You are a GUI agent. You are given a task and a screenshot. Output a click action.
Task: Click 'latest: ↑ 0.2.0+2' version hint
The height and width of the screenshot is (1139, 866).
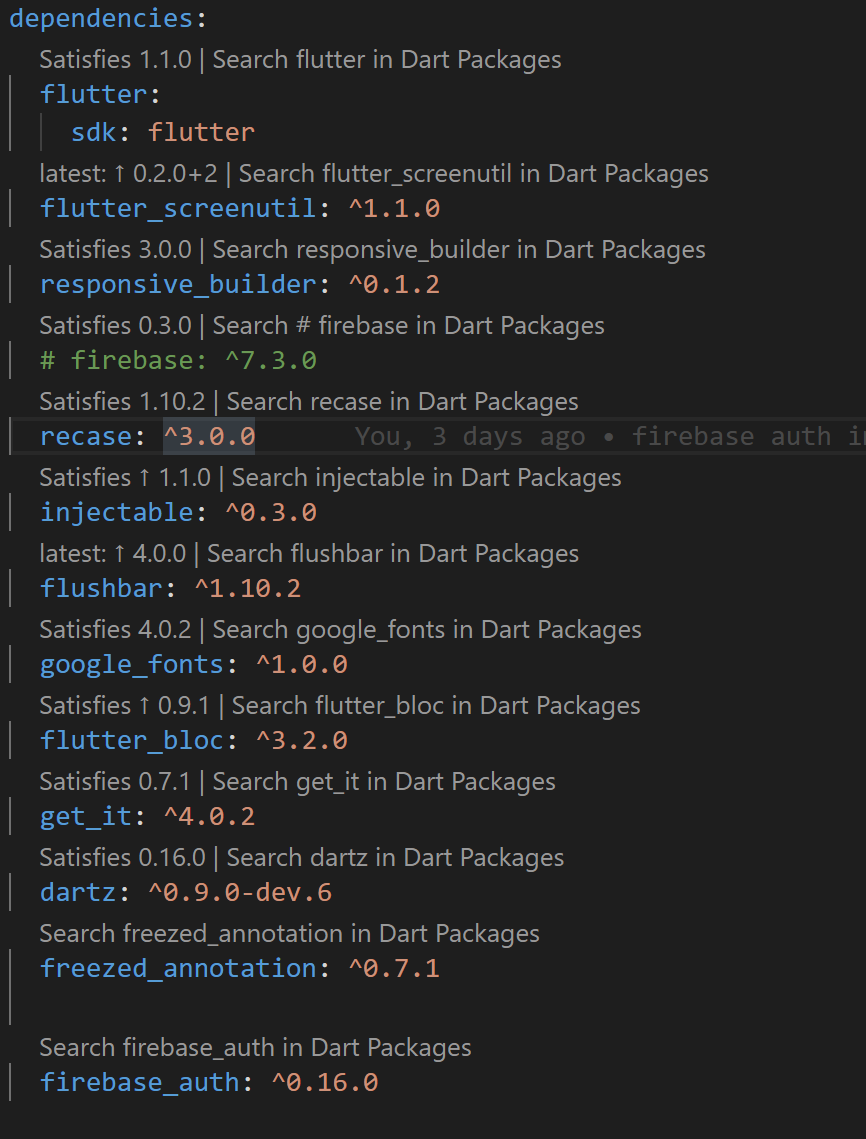[x=129, y=174]
